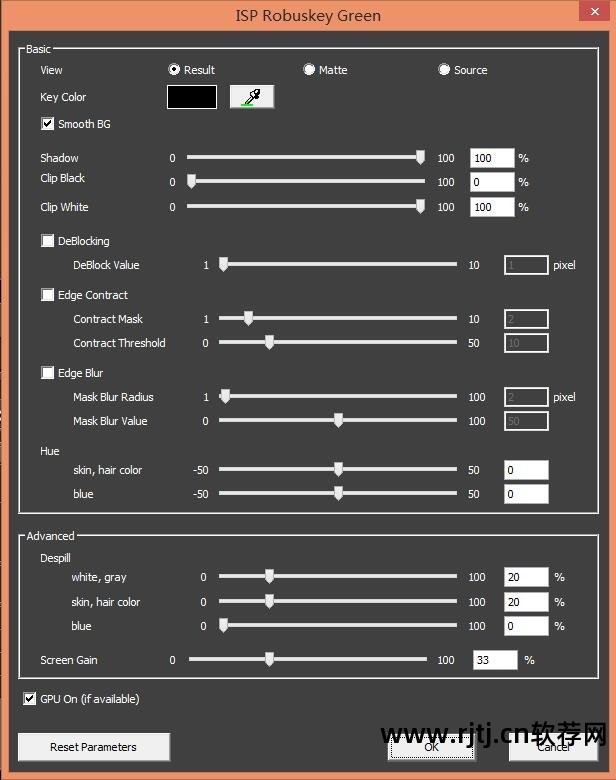Click the Contract Threshold slider handle
This screenshot has width=616, height=780.
[x=269, y=342]
